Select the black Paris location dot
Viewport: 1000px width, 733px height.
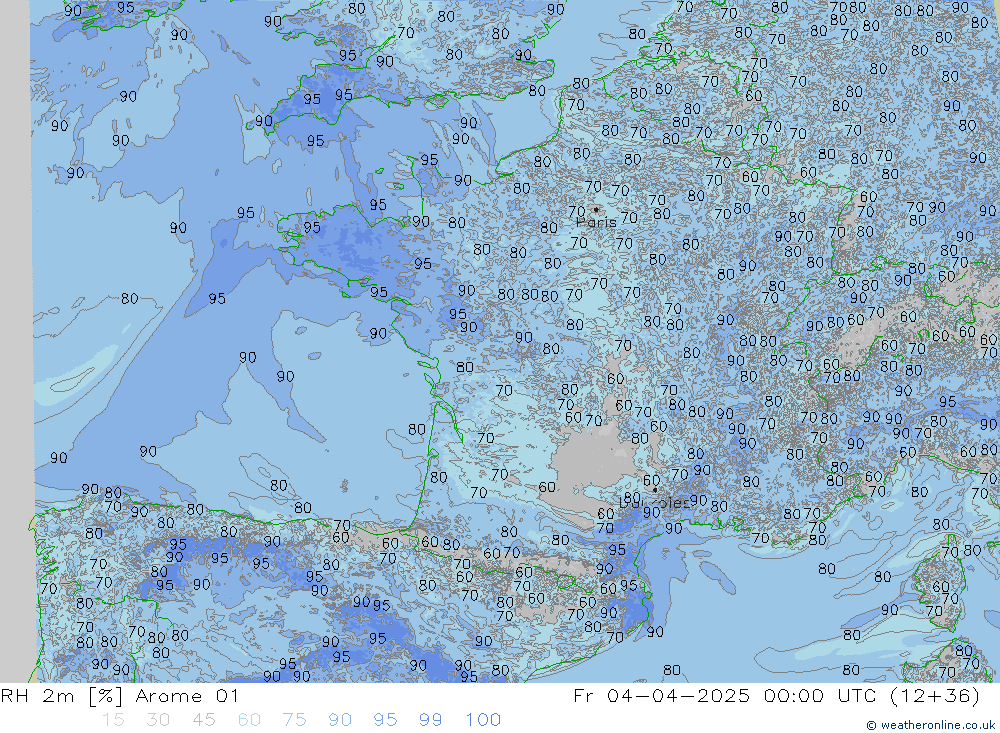tap(596, 209)
